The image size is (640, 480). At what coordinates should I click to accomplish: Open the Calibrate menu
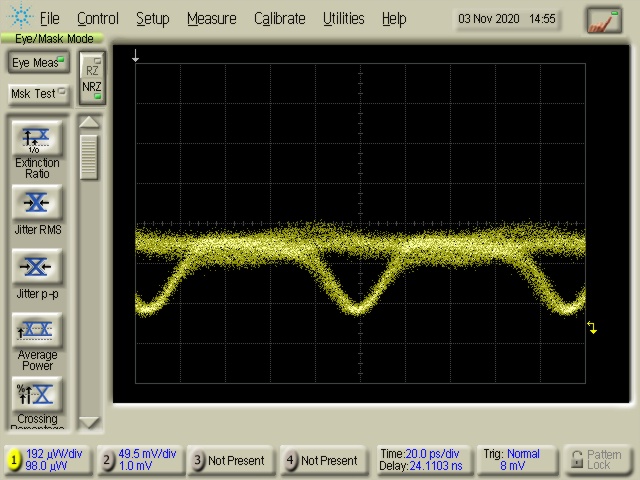click(280, 18)
